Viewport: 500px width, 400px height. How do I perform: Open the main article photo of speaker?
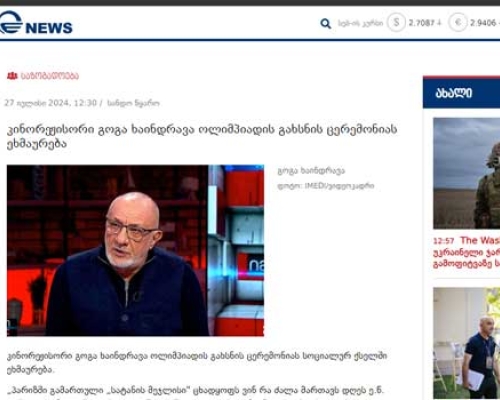pyautogui.click(x=135, y=250)
